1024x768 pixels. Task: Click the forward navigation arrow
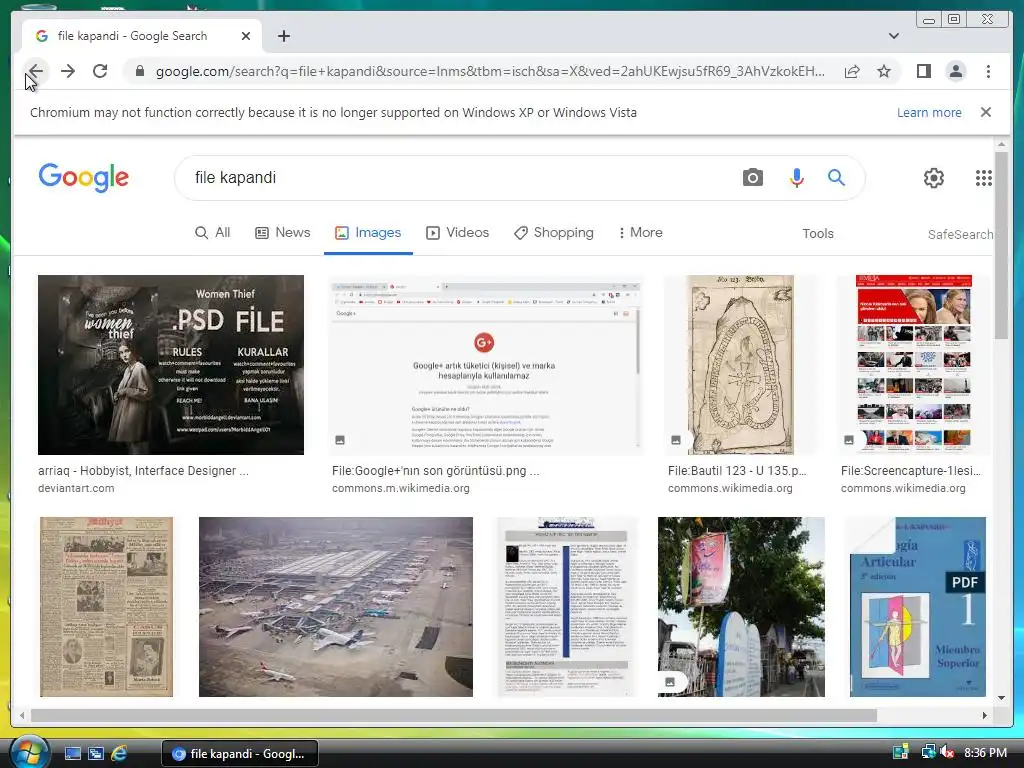tap(68, 71)
